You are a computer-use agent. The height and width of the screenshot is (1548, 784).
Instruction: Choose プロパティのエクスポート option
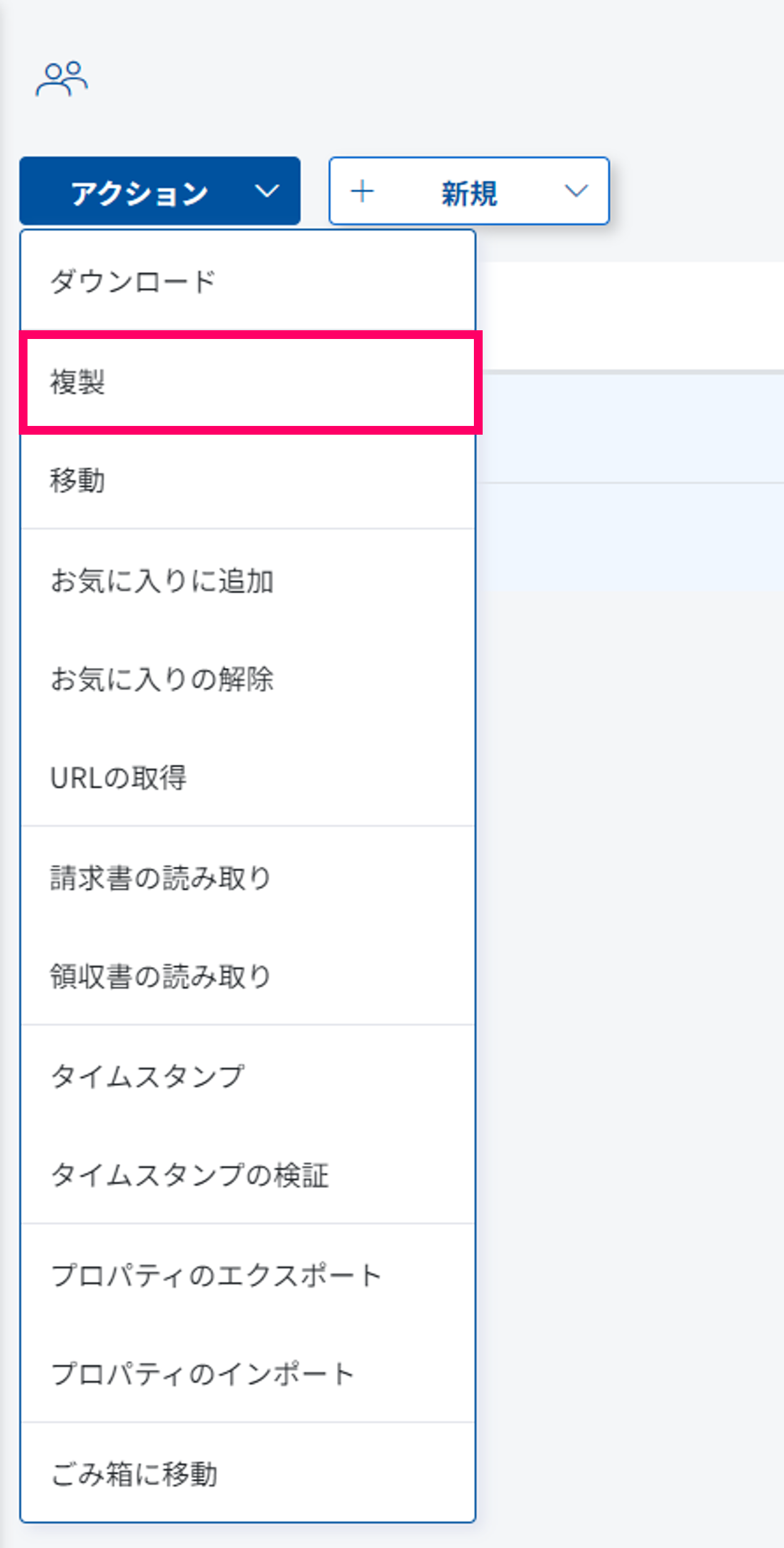click(x=216, y=1275)
